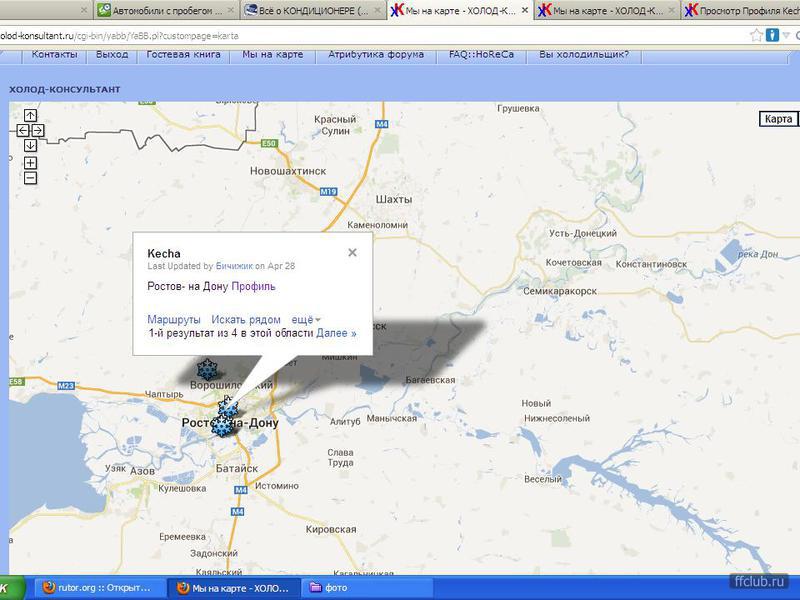Image resolution: width=800 pixels, height=600 pixels.
Task: Click the Азов city label
Action: click(142, 471)
